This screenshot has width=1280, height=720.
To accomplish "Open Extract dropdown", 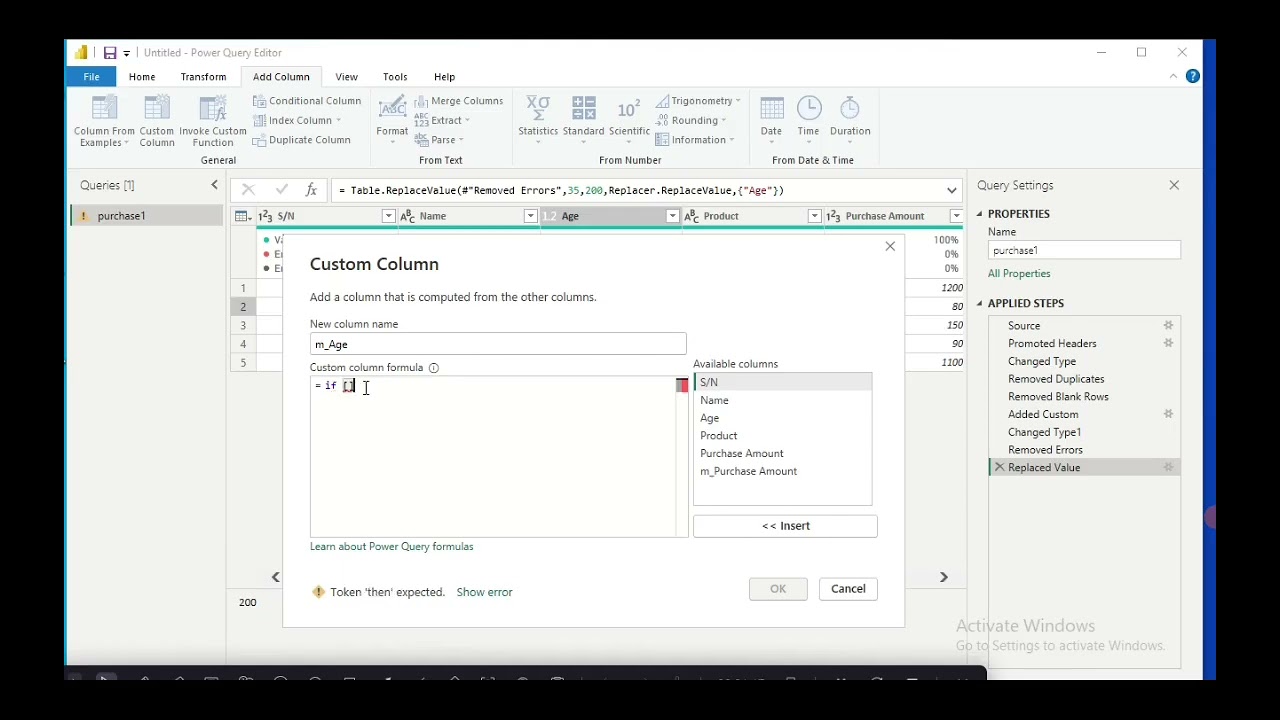I will click(442, 120).
